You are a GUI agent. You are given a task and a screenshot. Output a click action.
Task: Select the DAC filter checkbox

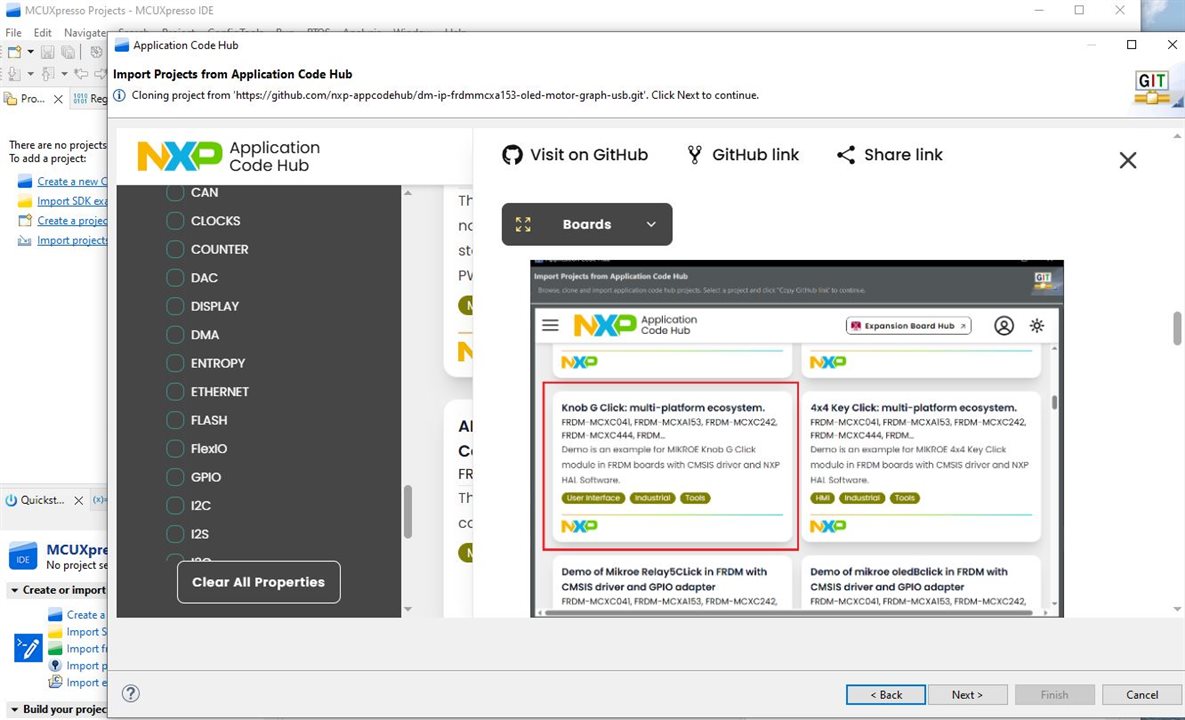click(175, 278)
